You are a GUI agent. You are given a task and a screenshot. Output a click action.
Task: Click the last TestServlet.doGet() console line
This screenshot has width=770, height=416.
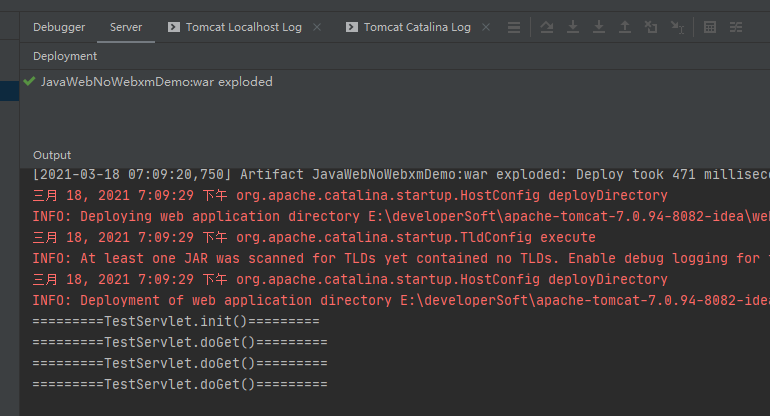click(x=179, y=384)
